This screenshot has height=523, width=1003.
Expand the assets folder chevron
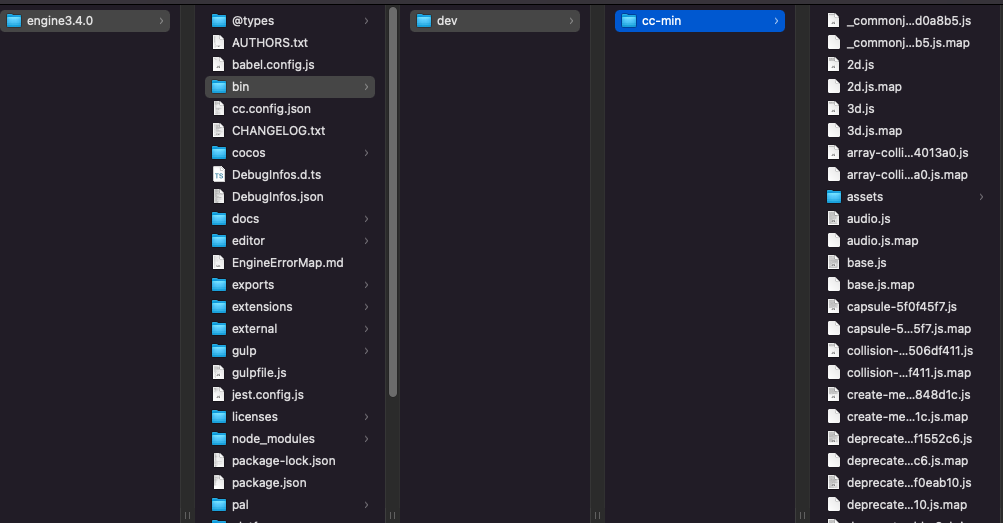pos(981,197)
